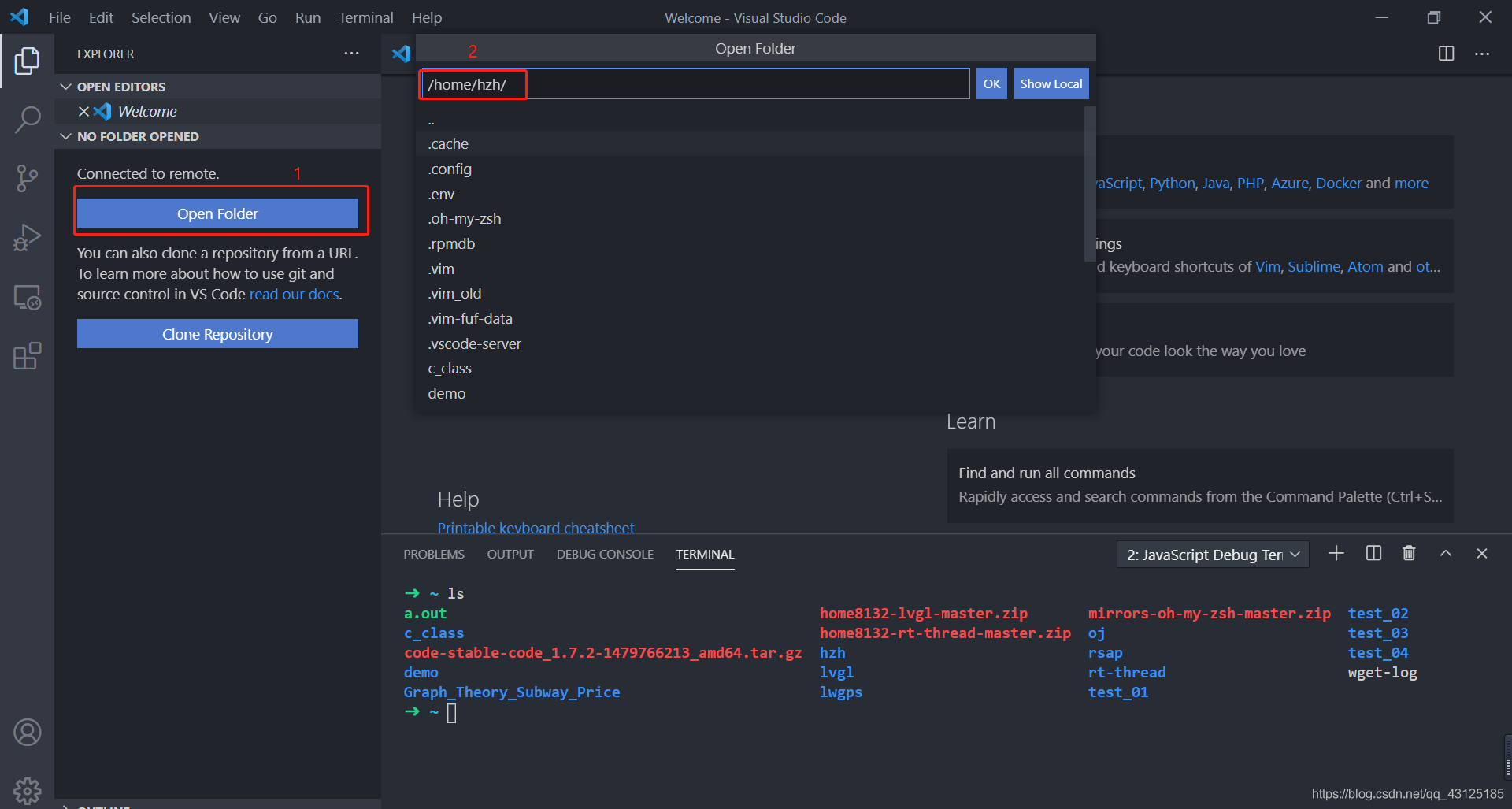Image resolution: width=1512 pixels, height=809 pixels.
Task: Open the Search view in activity bar
Action: (27, 120)
